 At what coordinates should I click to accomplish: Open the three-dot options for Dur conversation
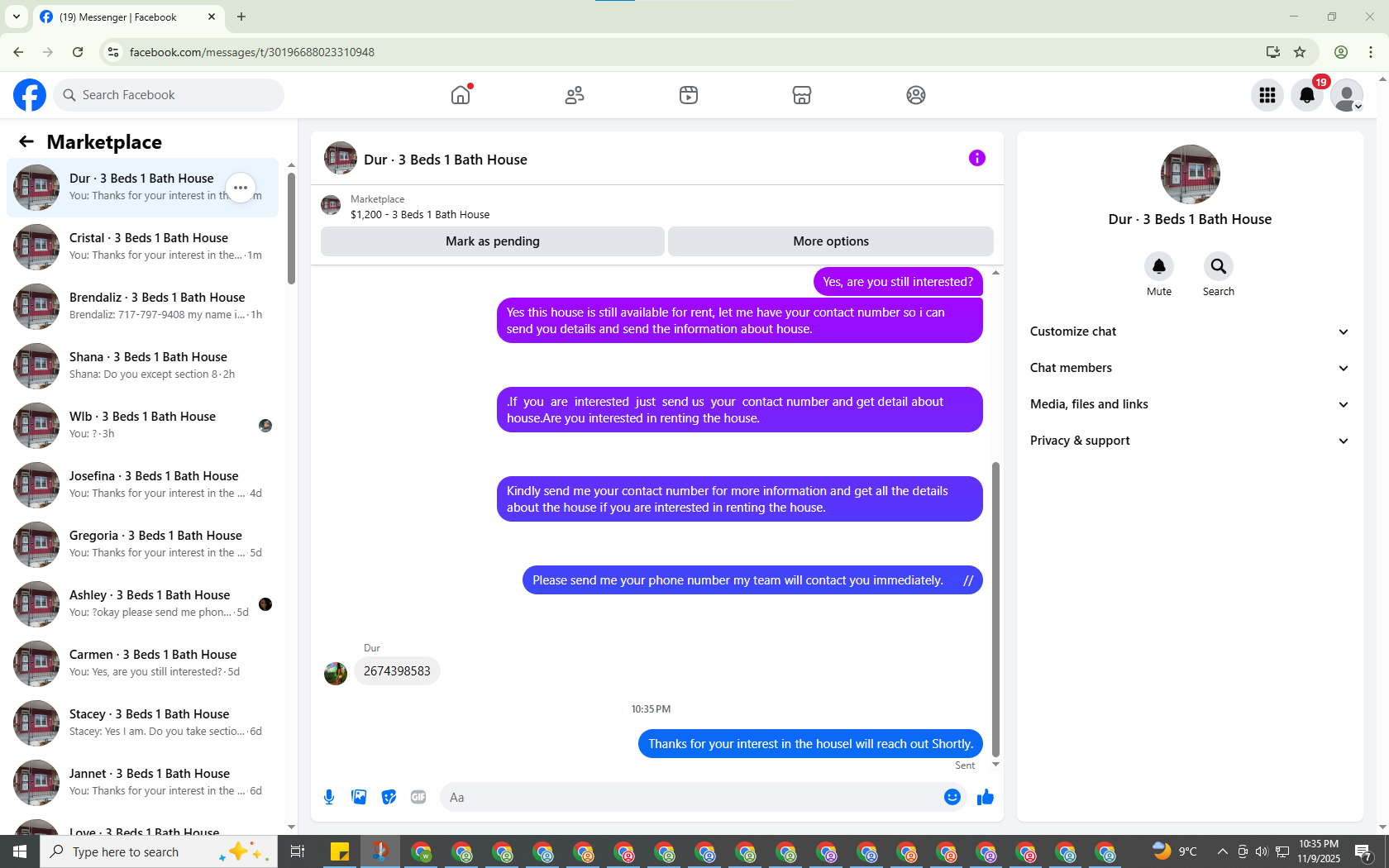point(241,188)
